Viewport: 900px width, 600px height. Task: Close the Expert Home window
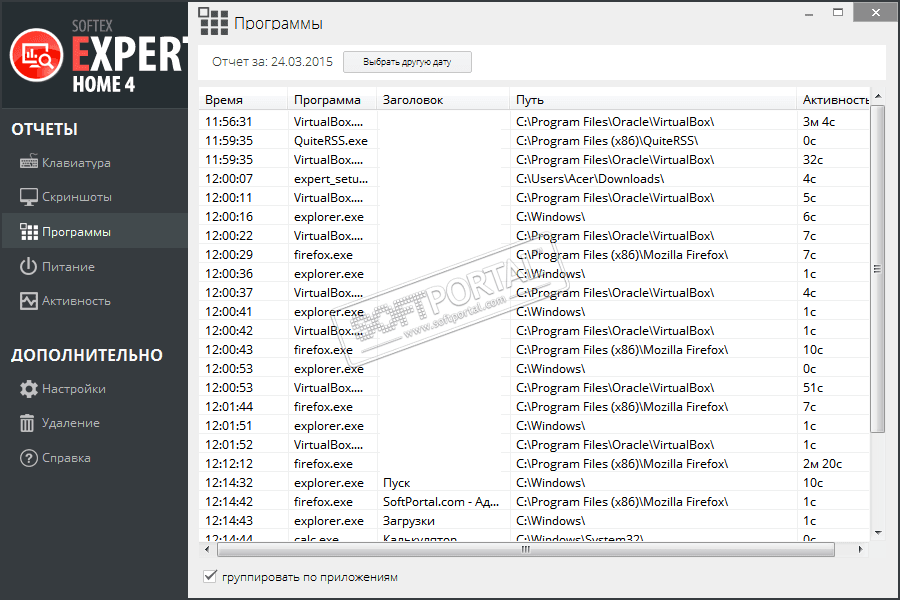pyautogui.click(x=875, y=12)
